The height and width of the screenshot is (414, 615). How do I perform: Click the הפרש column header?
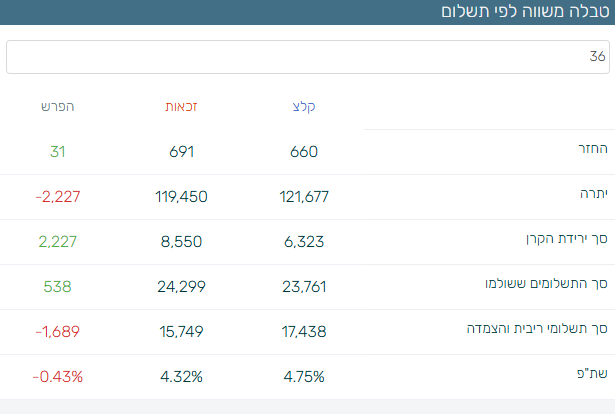[58, 106]
